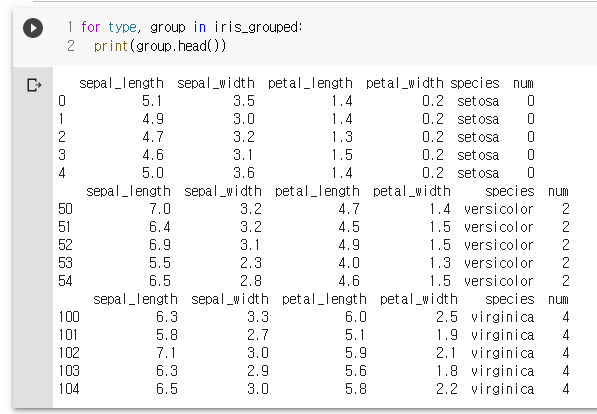
Task: Click code line 'print(group.head())'
Action: (160, 46)
